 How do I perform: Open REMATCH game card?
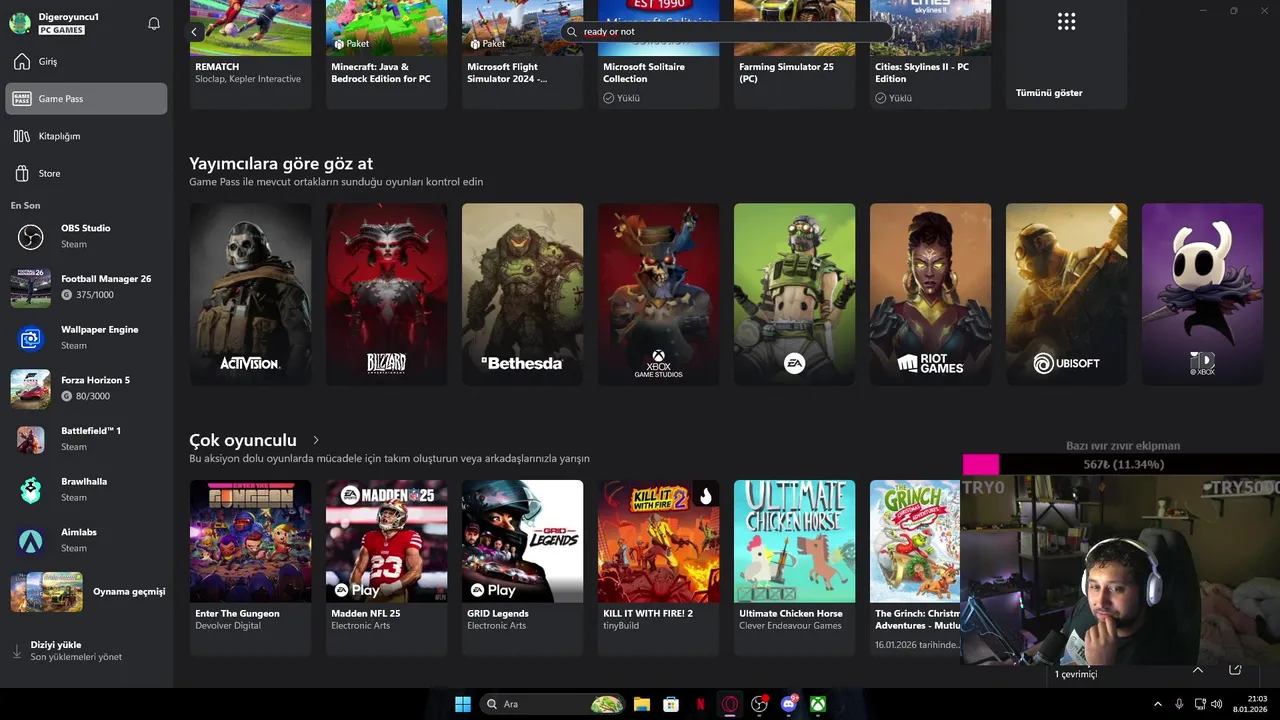click(x=250, y=54)
